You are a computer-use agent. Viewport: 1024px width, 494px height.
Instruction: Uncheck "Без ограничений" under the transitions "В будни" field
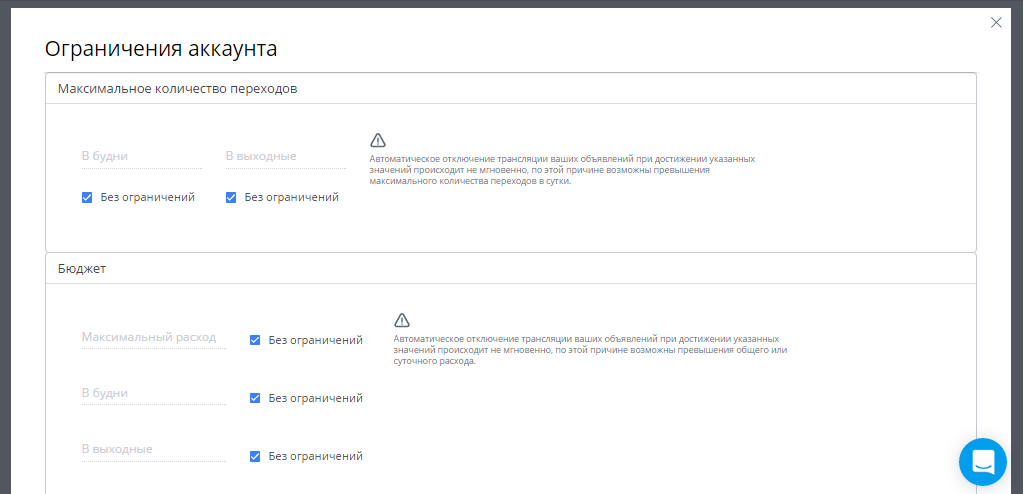[87, 198]
